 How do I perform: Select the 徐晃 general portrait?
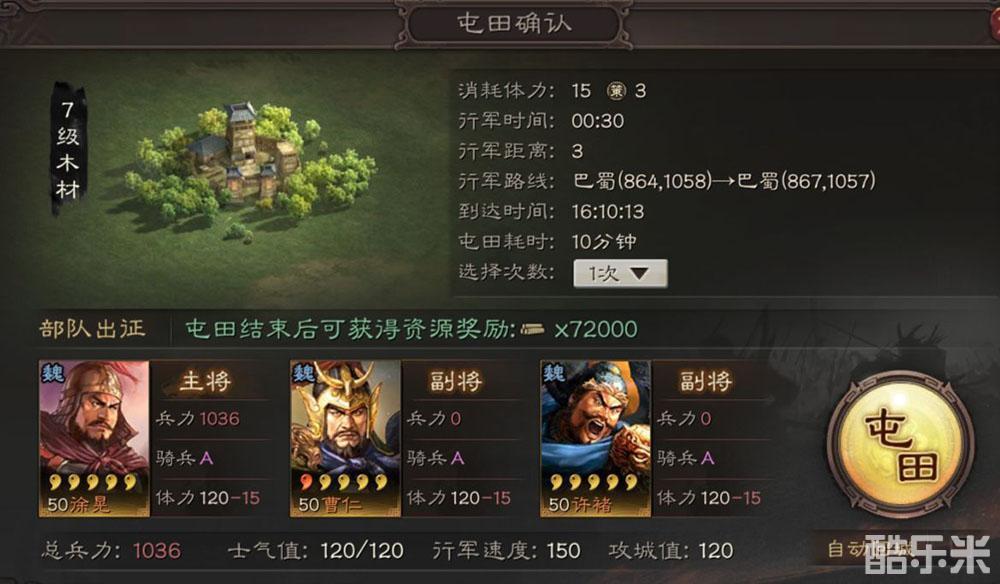94,439
